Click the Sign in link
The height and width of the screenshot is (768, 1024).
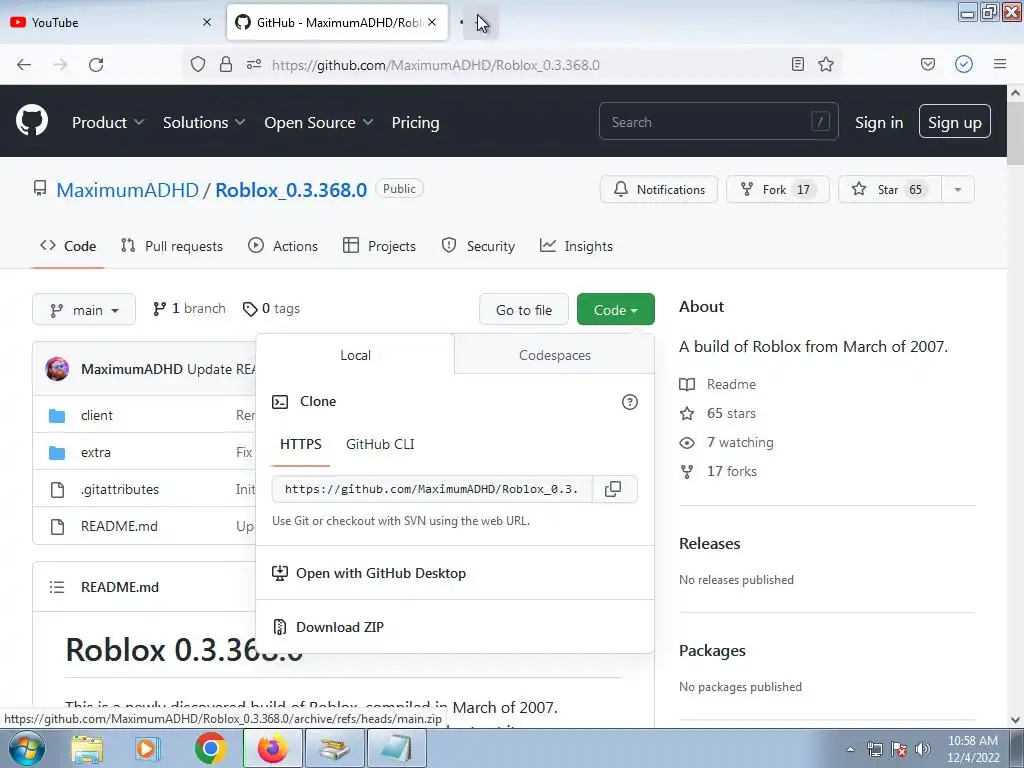point(878,122)
